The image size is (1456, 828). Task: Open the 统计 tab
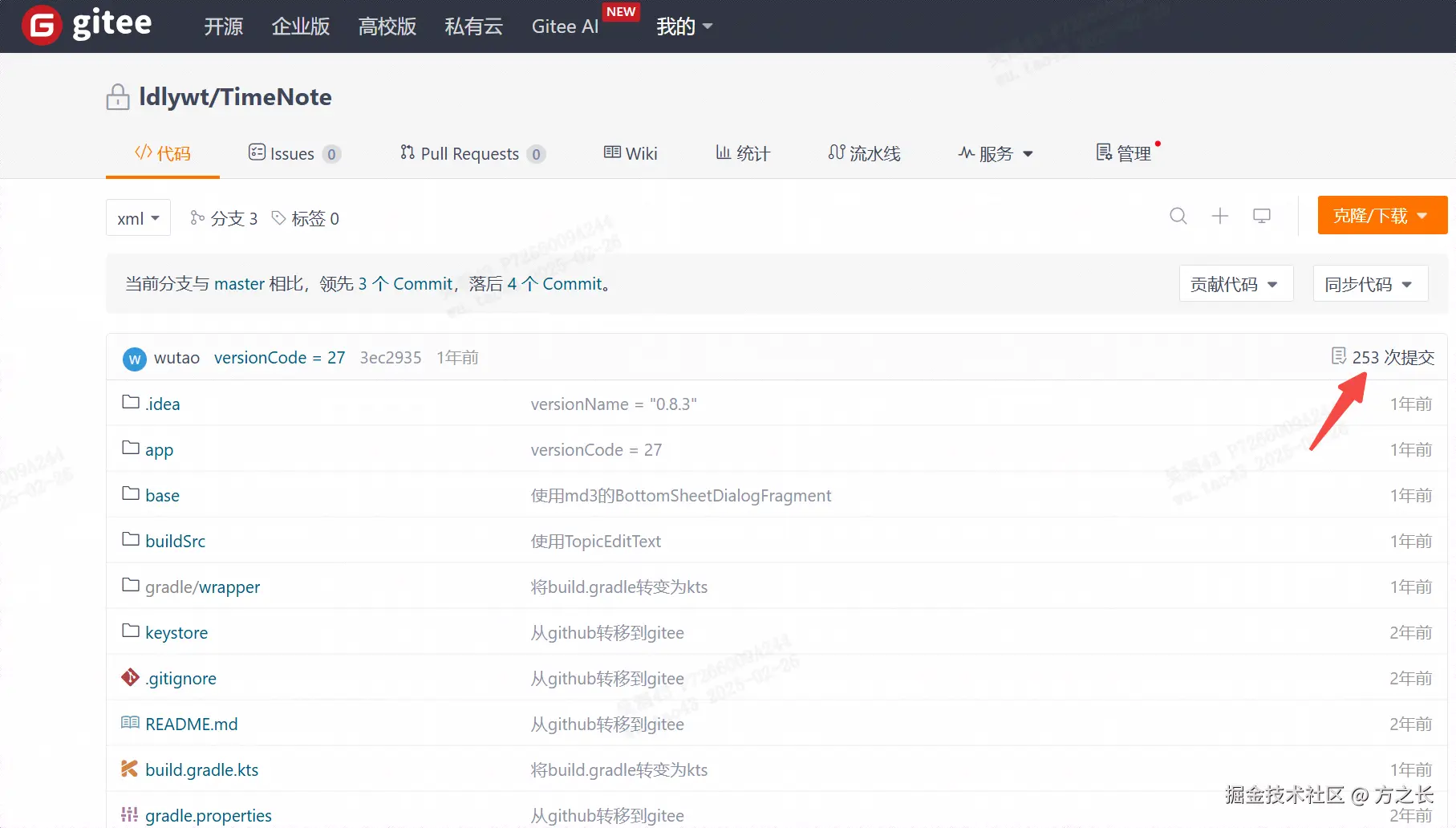(743, 153)
